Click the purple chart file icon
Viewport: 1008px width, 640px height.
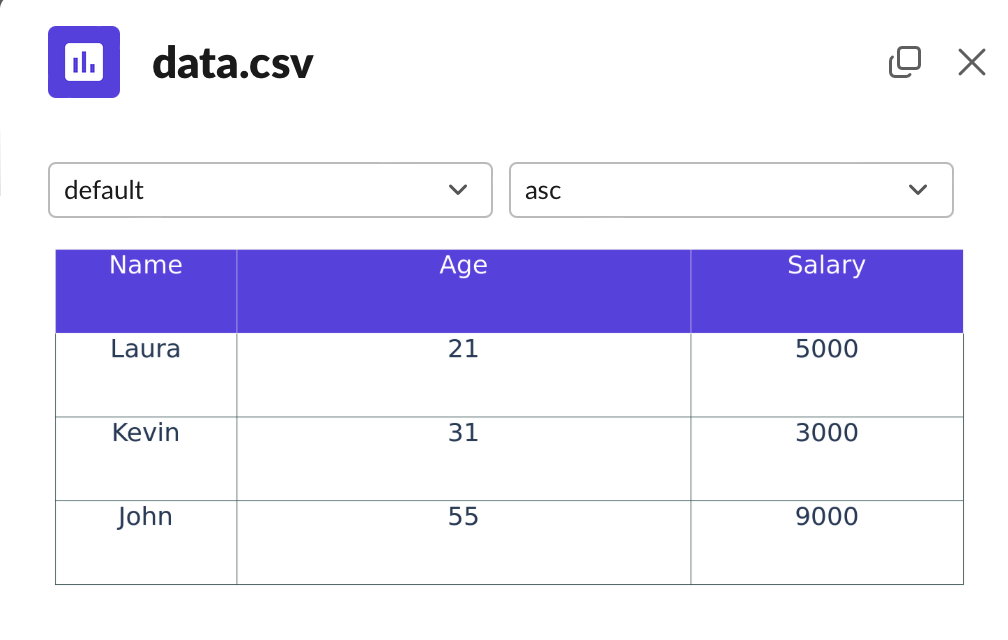pos(84,62)
